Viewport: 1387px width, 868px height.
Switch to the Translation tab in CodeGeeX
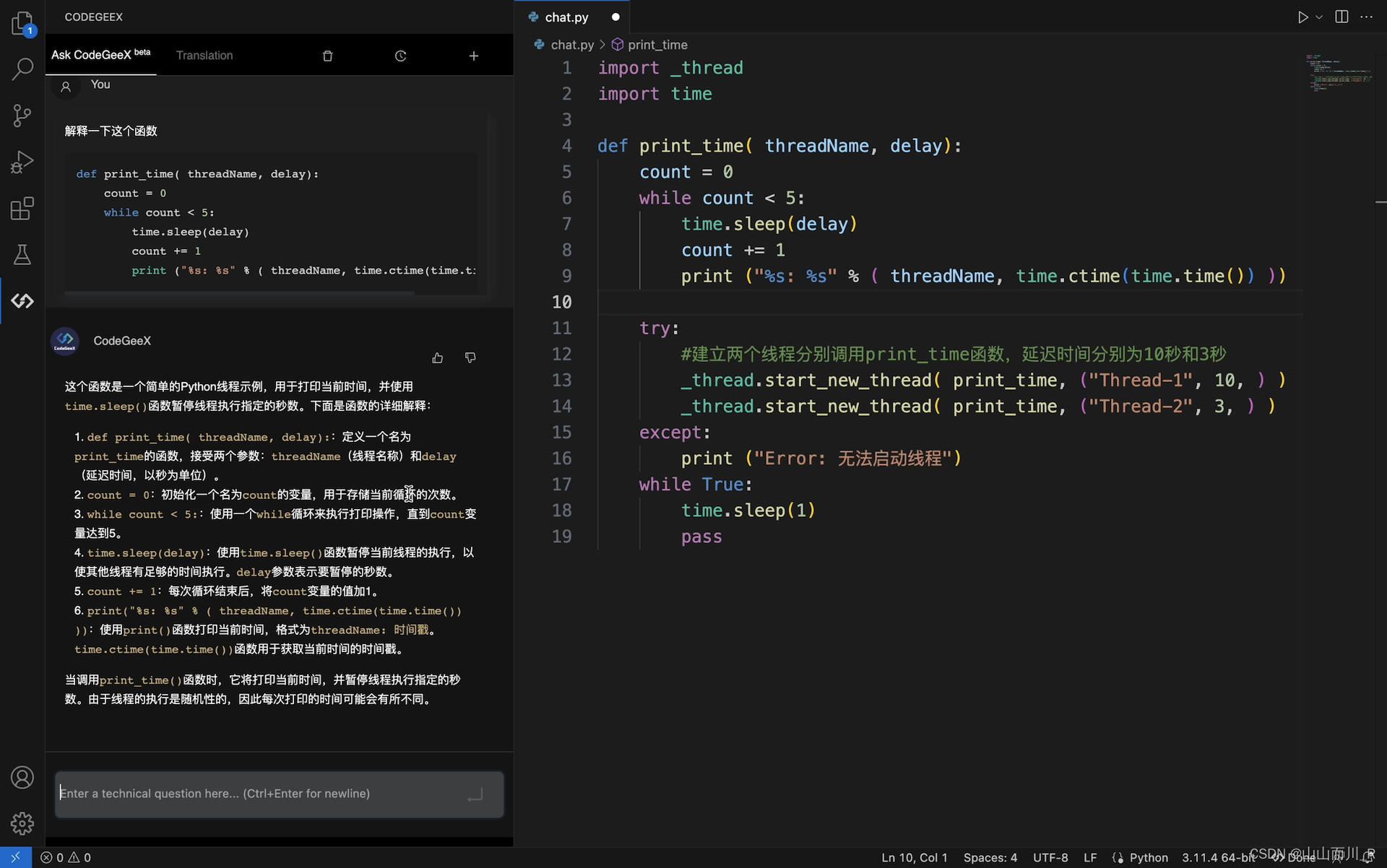pyautogui.click(x=204, y=56)
